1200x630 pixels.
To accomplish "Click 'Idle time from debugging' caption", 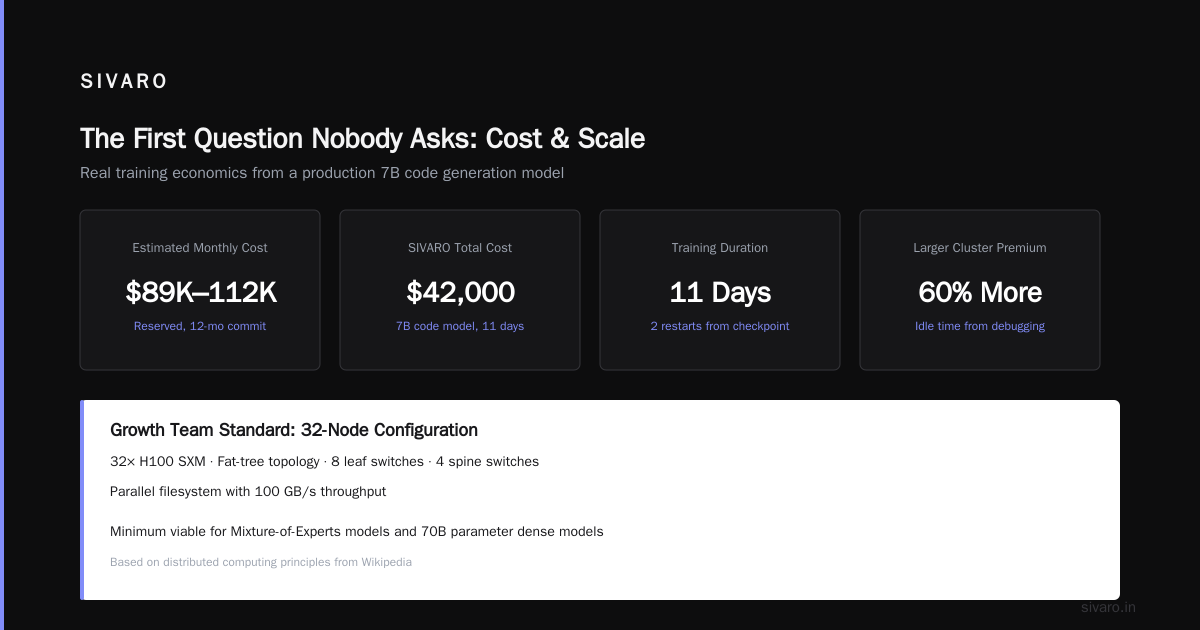I will point(980,326).
